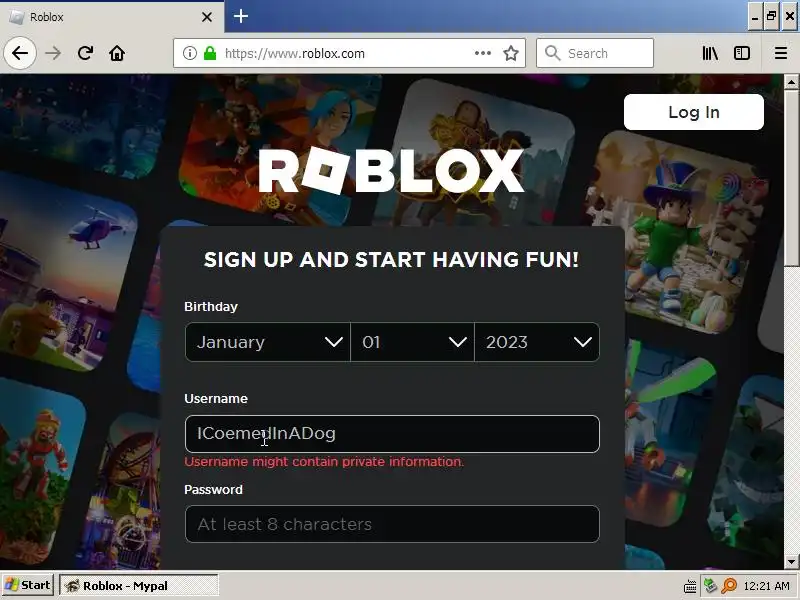The width and height of the screenshot is (800, 600).
Task: Minimize the browser window
Action: [755, 16]
